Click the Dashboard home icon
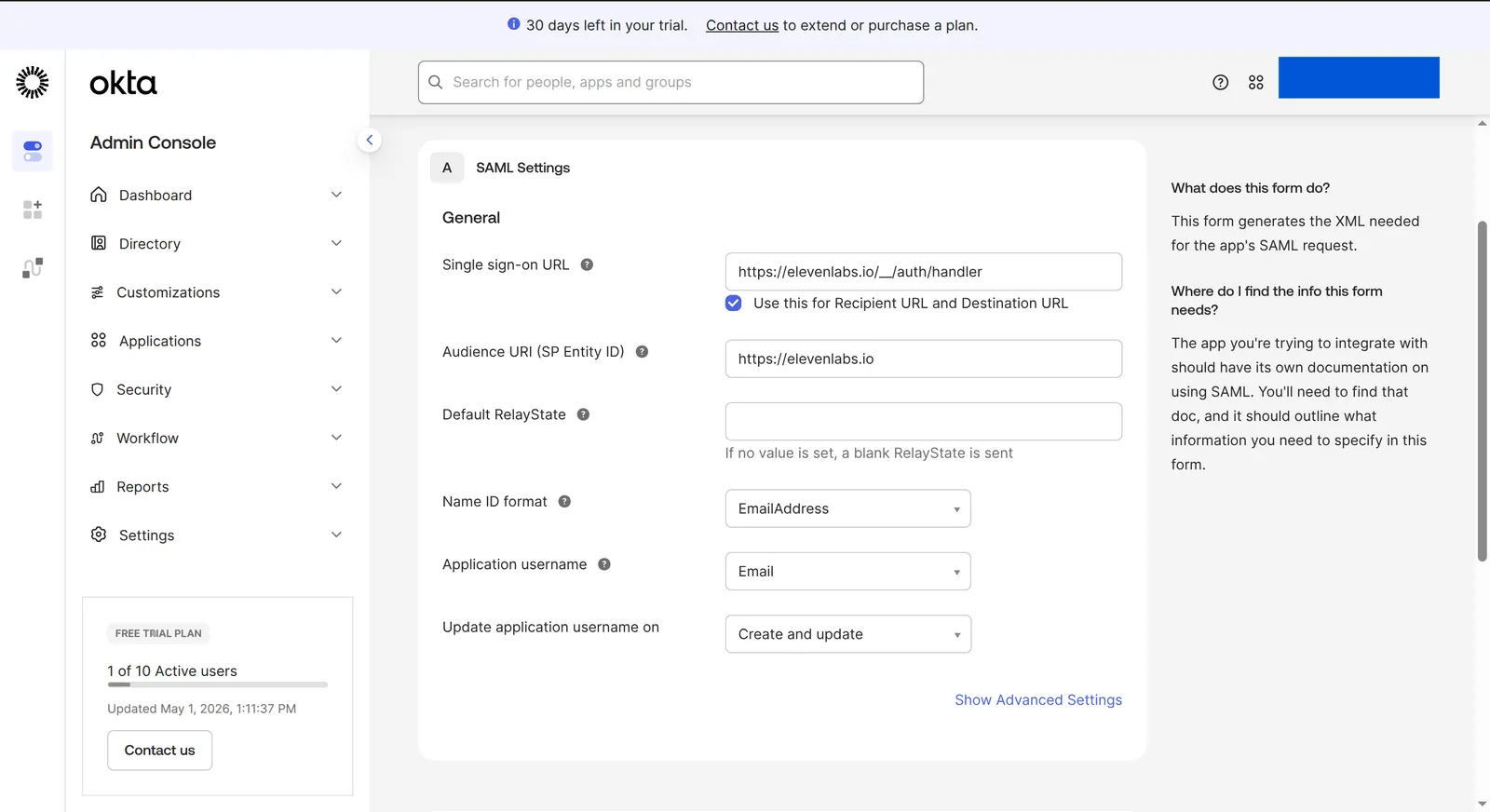This screenshot has width=1490, height=812. 99,195
